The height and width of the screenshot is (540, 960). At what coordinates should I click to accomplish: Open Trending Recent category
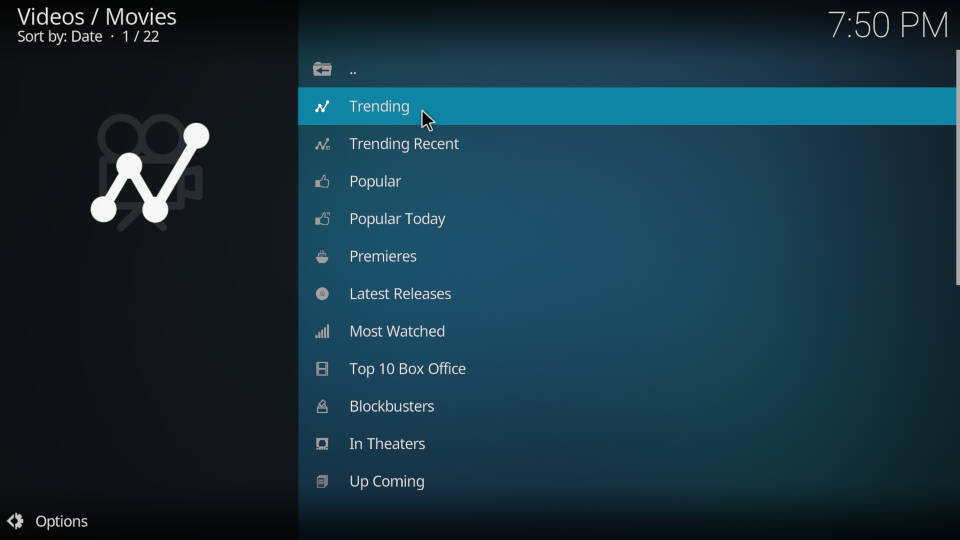coord(626,144)
